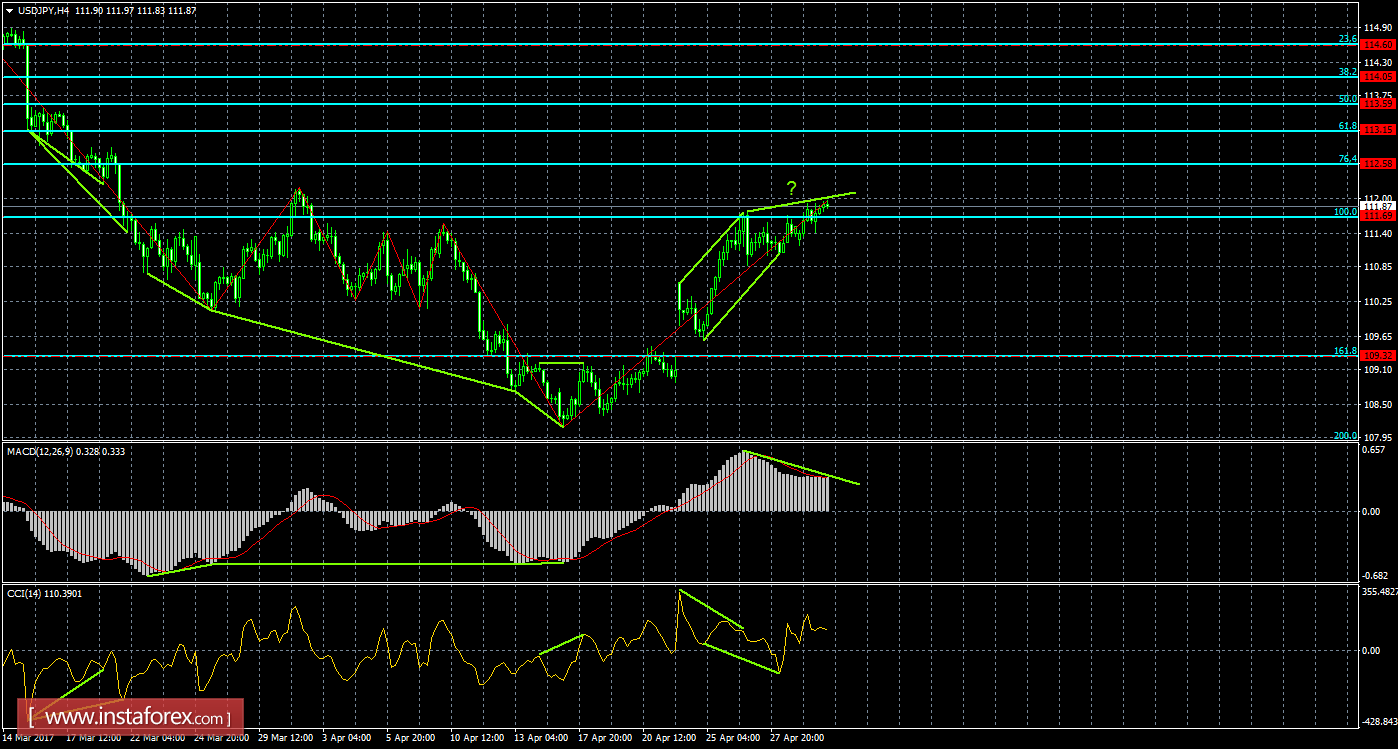Click the red 114.60 price tag
Viewport: 1398px width, 749px height.
[x=1380, y=45]
